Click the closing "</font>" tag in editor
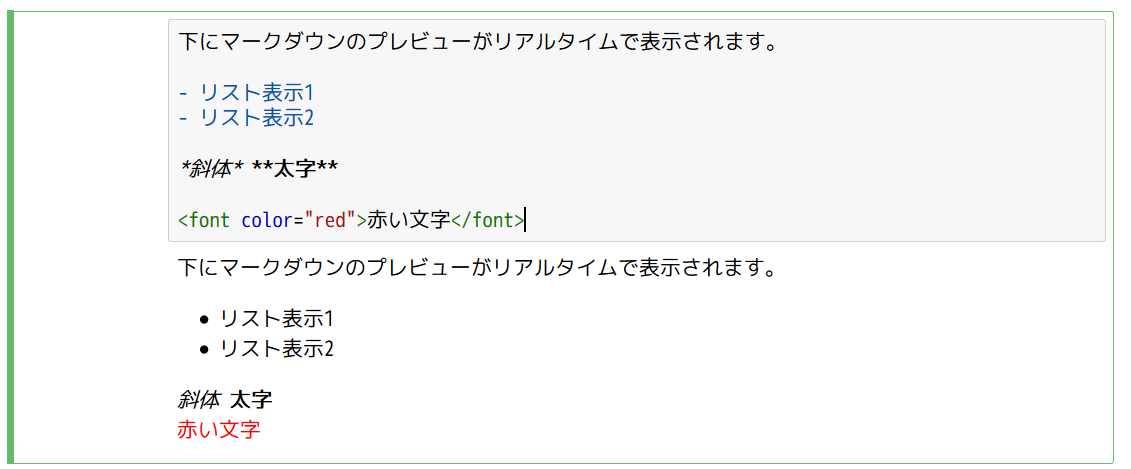Viewport: 1131px width, 469px height. [x=487, y=220]
